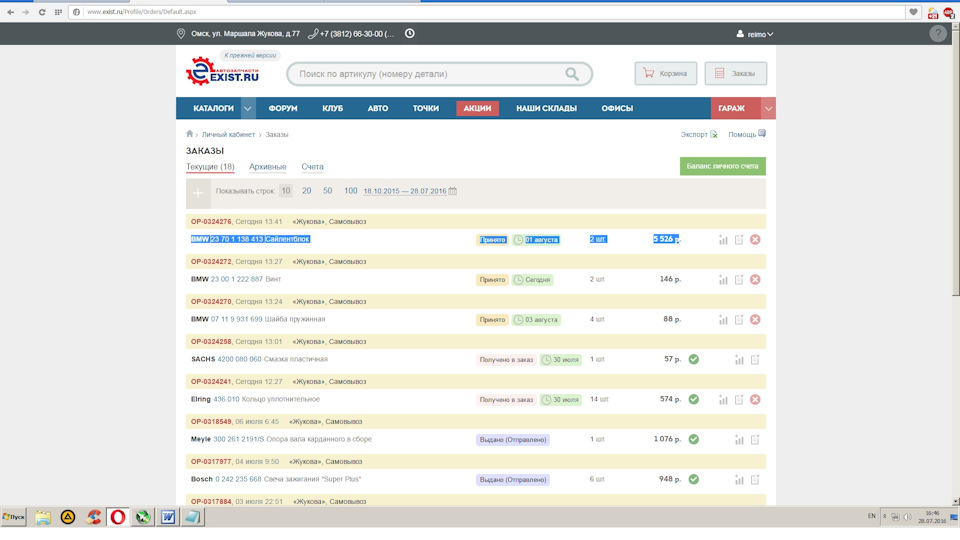Click the Помощь link
Viewport: 960px width, 540px height.
click(746, 135)
